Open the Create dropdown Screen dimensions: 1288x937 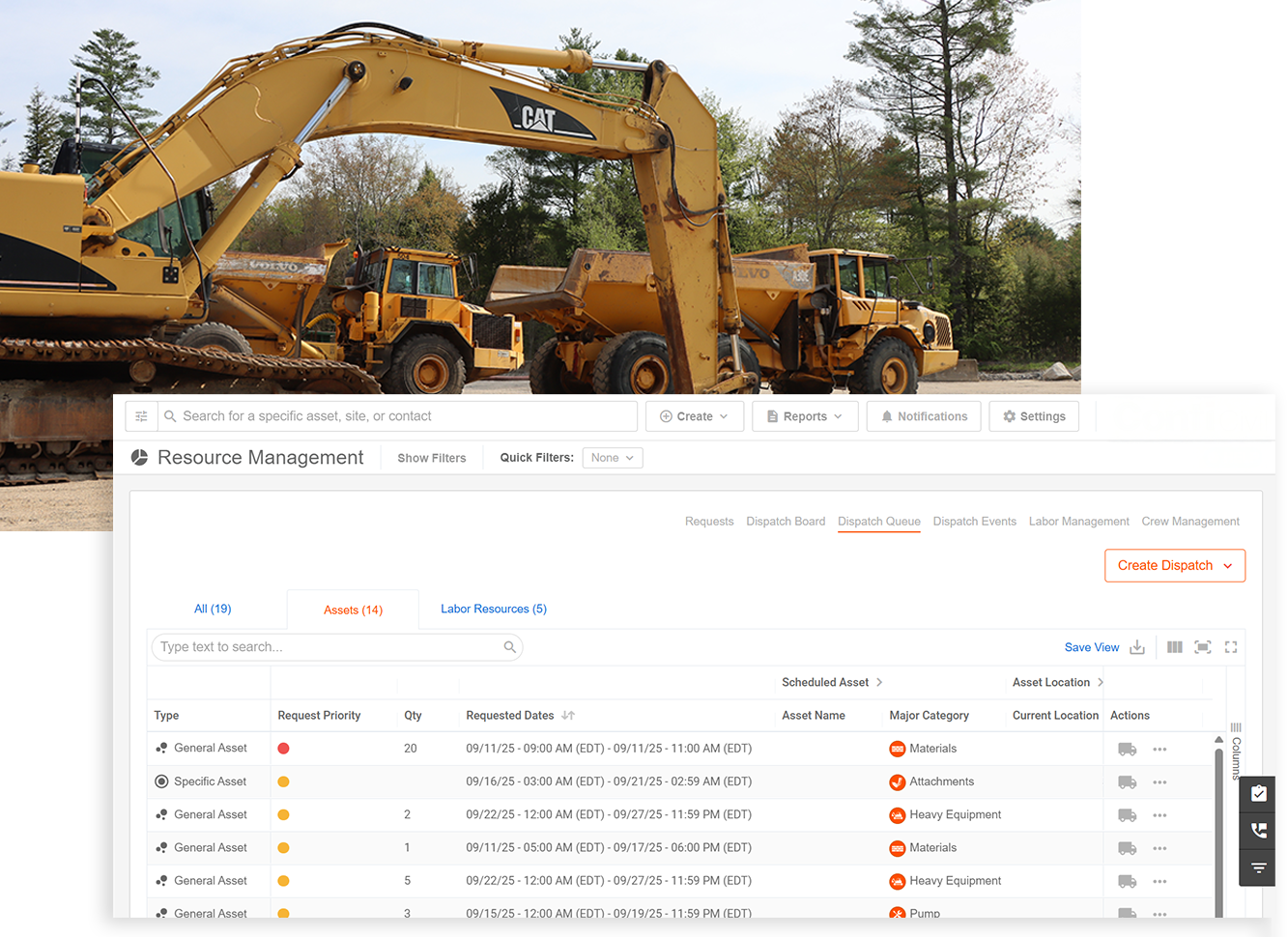point(695,415)
